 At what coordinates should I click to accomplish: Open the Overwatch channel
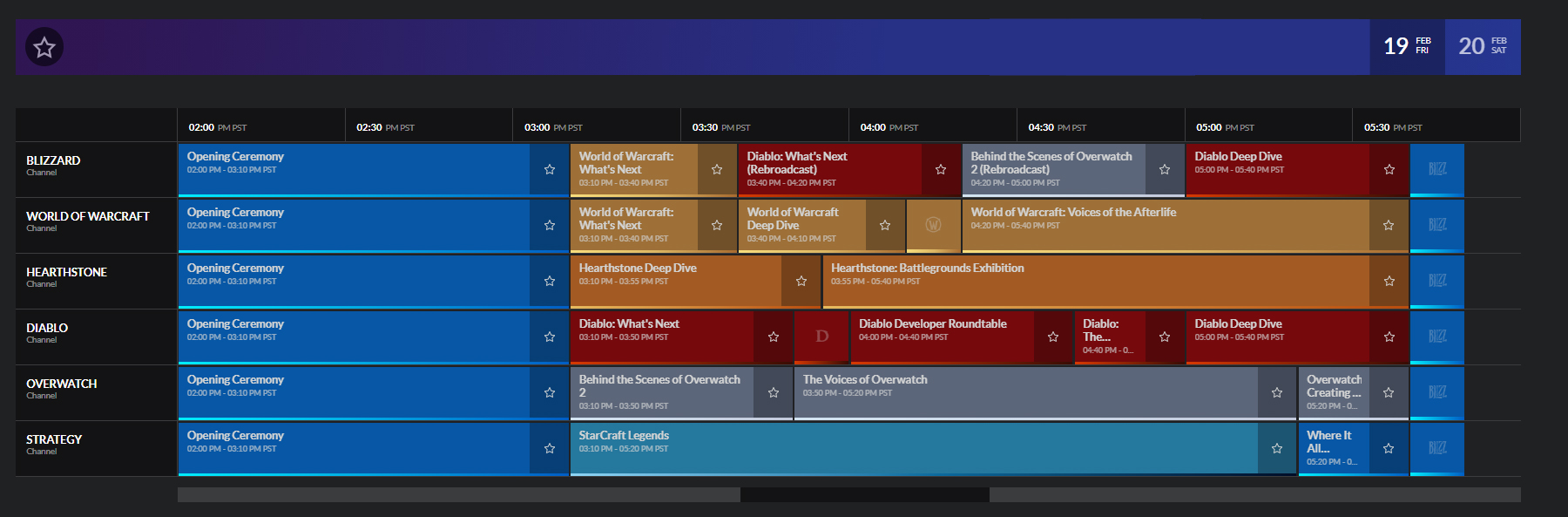click(x=96, y=392)
